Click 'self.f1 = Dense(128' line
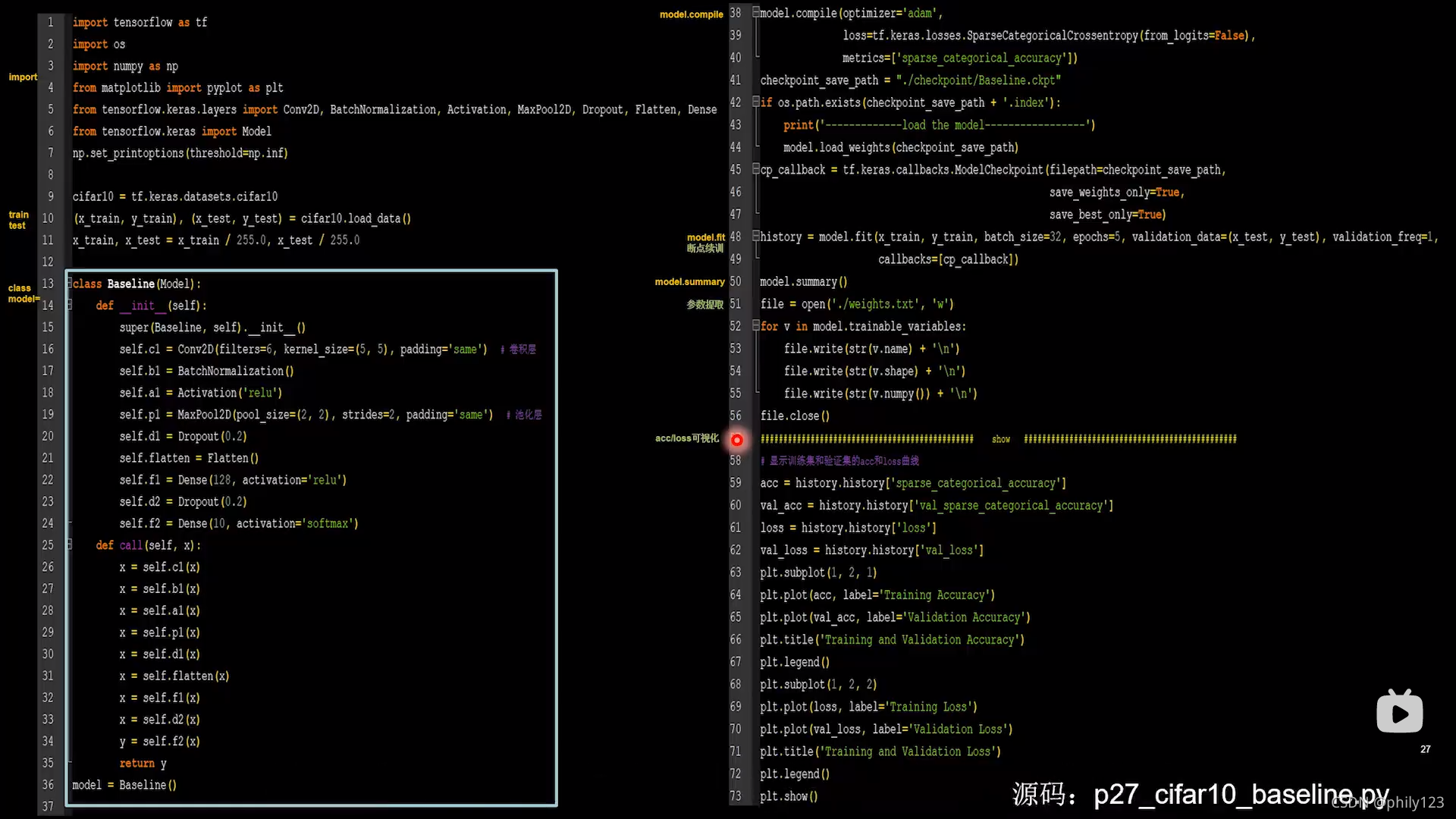Viewport: 1456px width, 819px height. [x=233, y=480]
